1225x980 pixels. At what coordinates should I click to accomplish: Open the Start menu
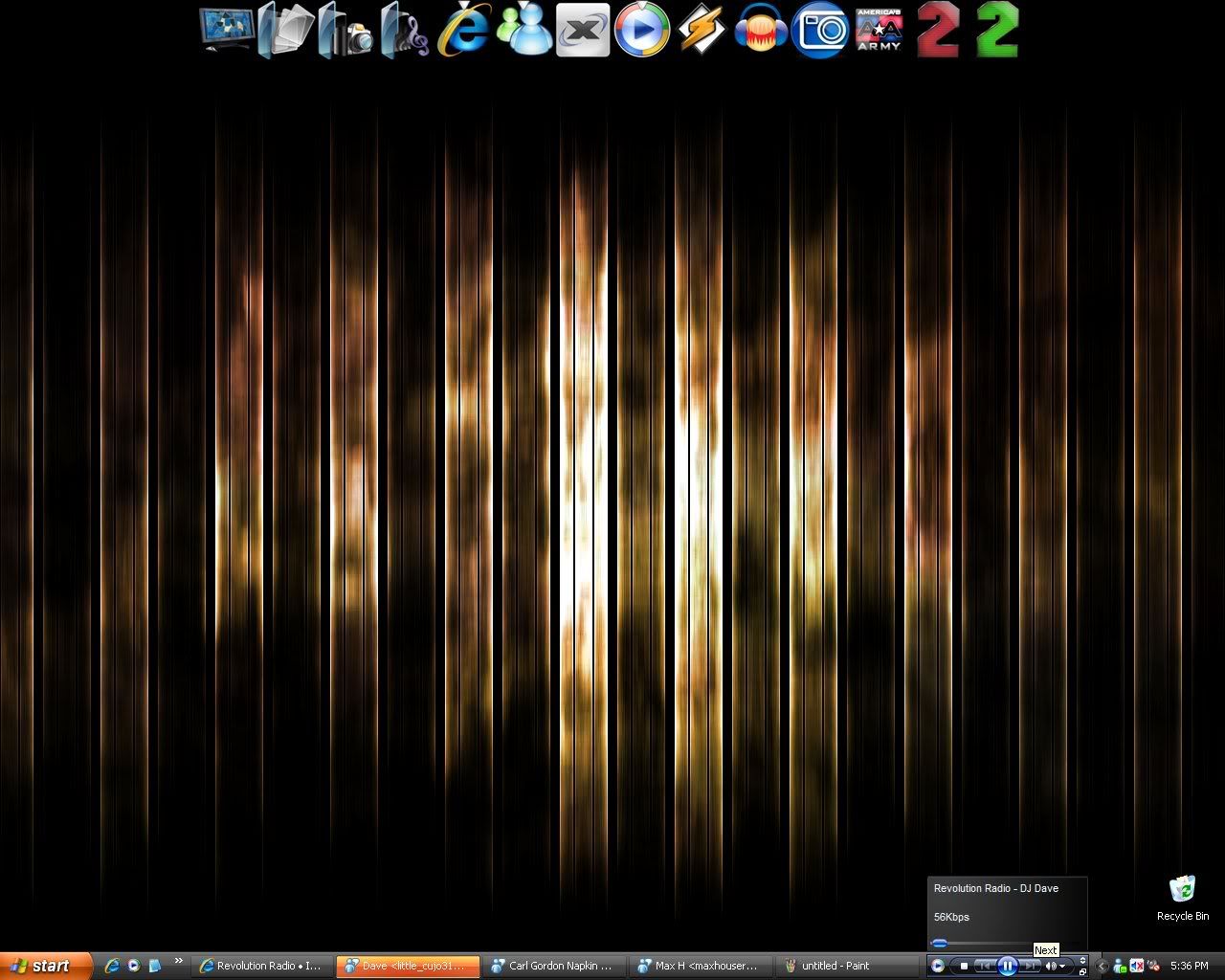46,966
